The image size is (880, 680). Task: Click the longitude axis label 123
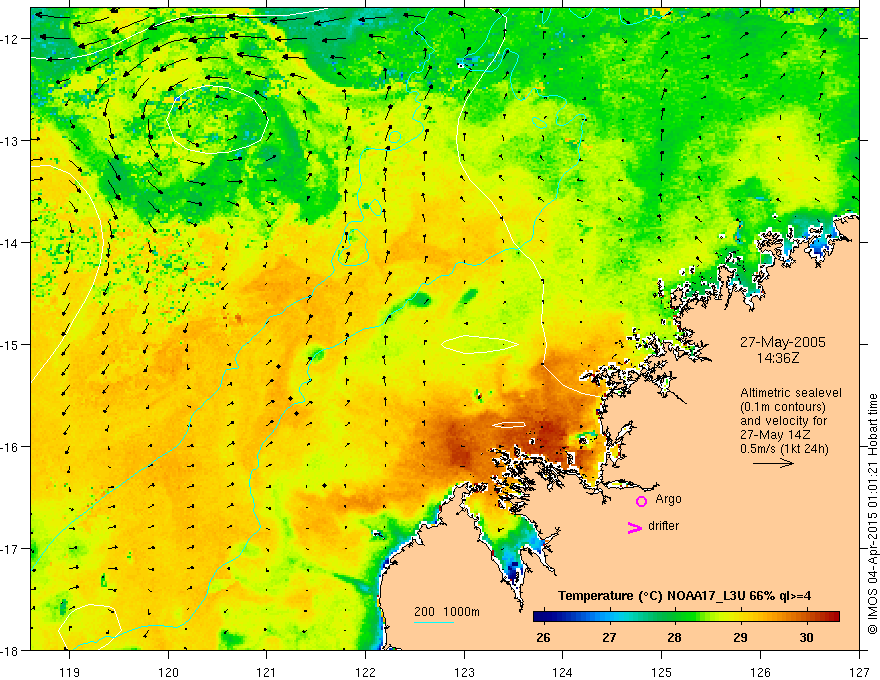tap(464, 672)
